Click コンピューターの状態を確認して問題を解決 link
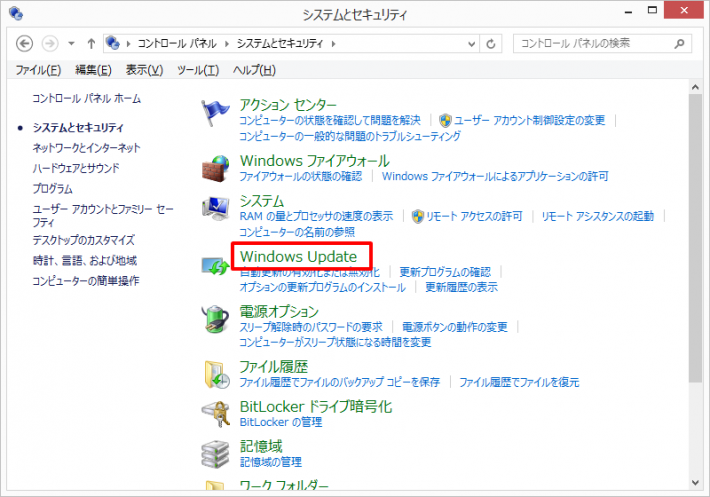The width and height of the screenshot is (710, 497). point(330,120)
